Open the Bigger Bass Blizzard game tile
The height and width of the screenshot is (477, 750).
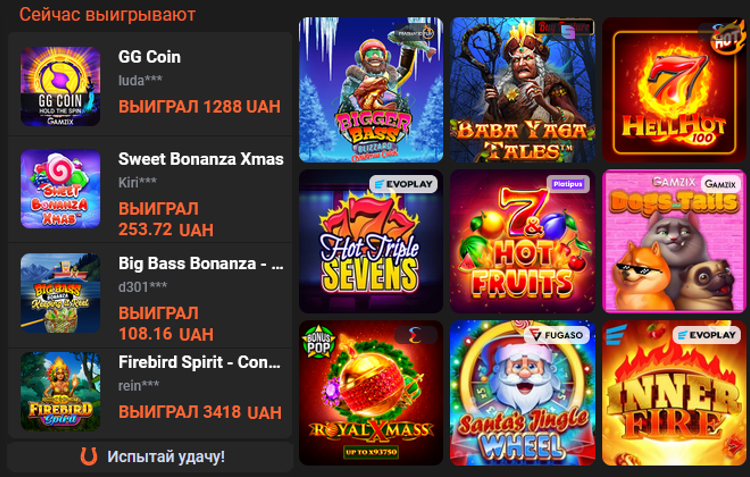pyautogui.click(x=371, y=90)
